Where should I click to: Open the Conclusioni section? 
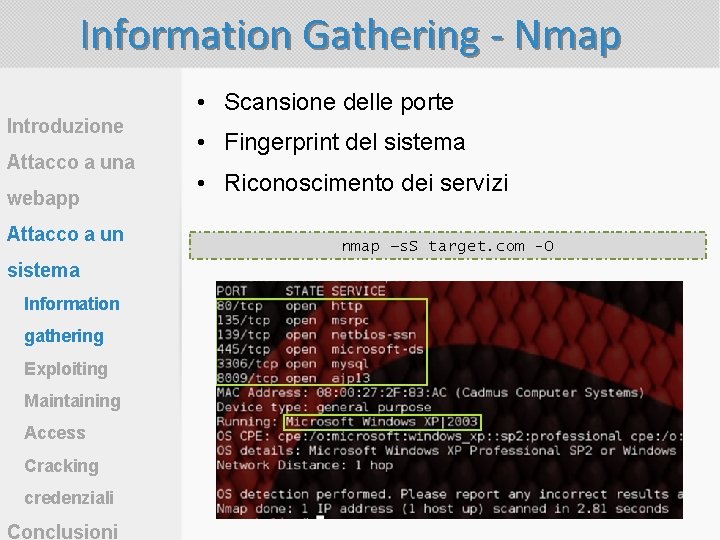click(x=62, y=531)
